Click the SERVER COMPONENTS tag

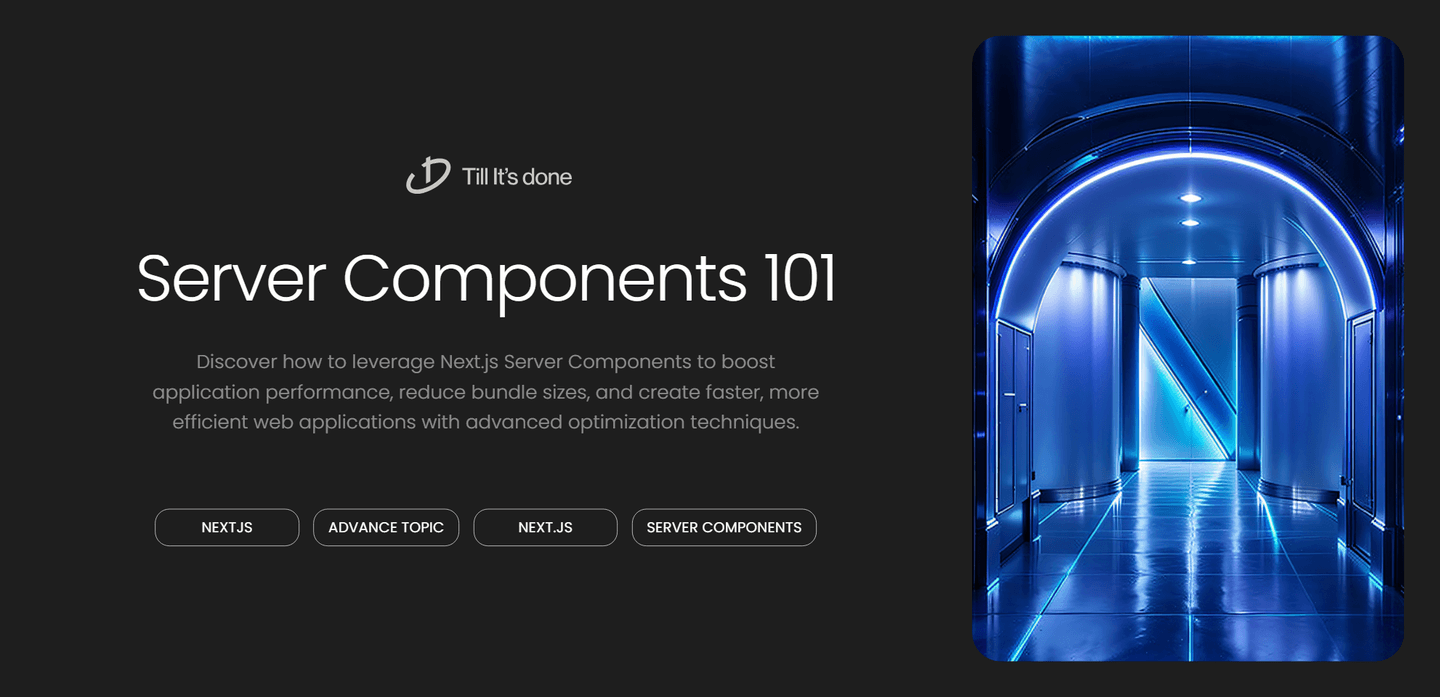[724, 527]
